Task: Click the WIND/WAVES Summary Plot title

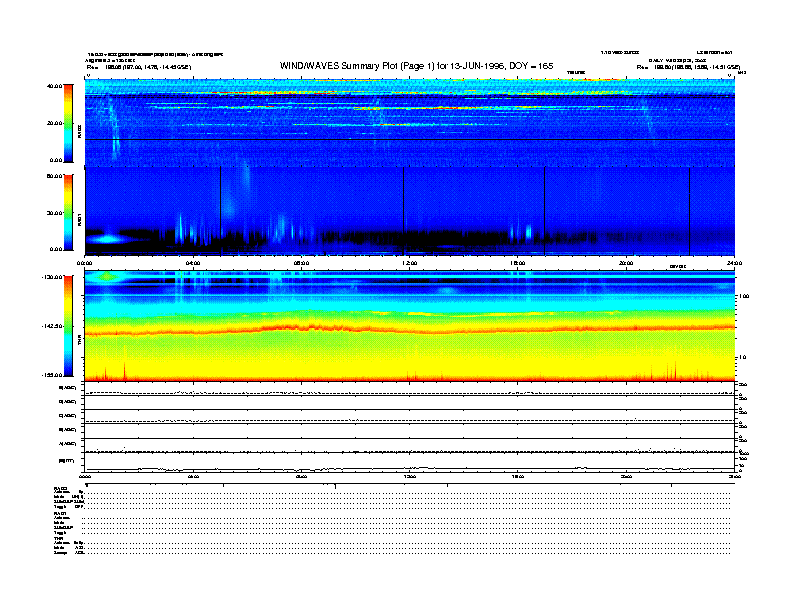Action: click(416, 66)
